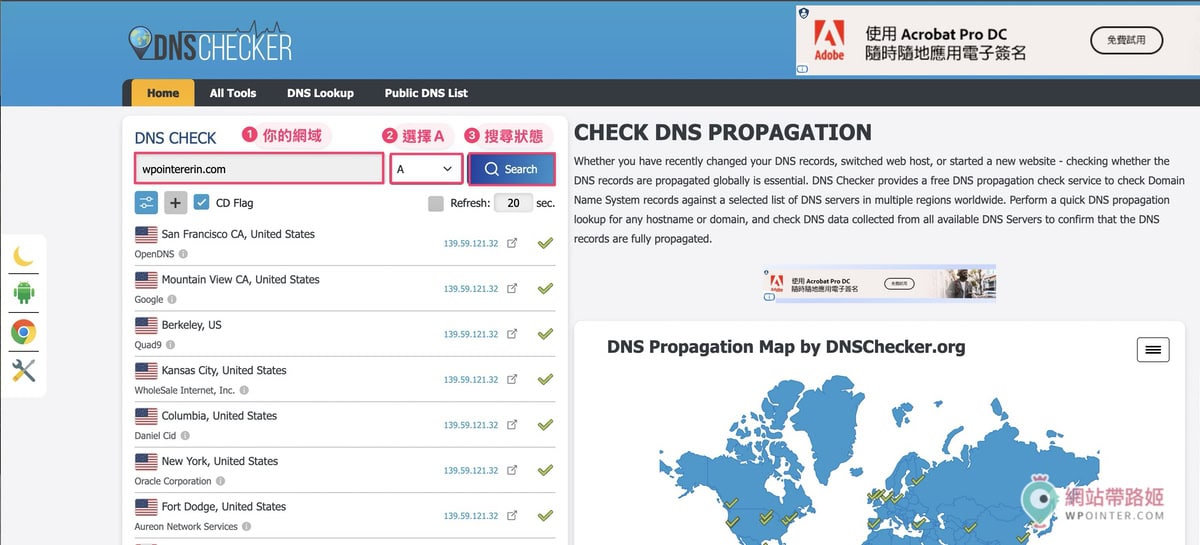Expand the A record type dropdown
1200x545 pixels.
click(427, 169)
